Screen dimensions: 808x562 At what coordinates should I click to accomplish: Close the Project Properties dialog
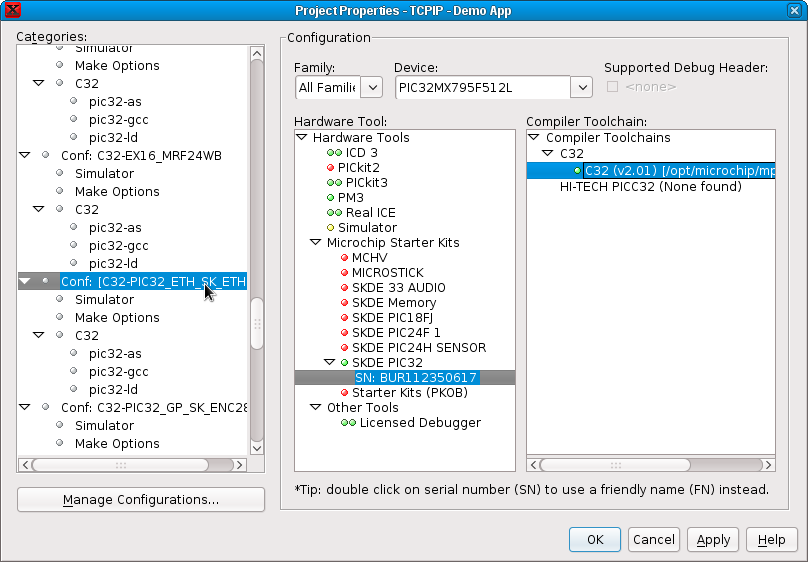[x=794, y=10]
